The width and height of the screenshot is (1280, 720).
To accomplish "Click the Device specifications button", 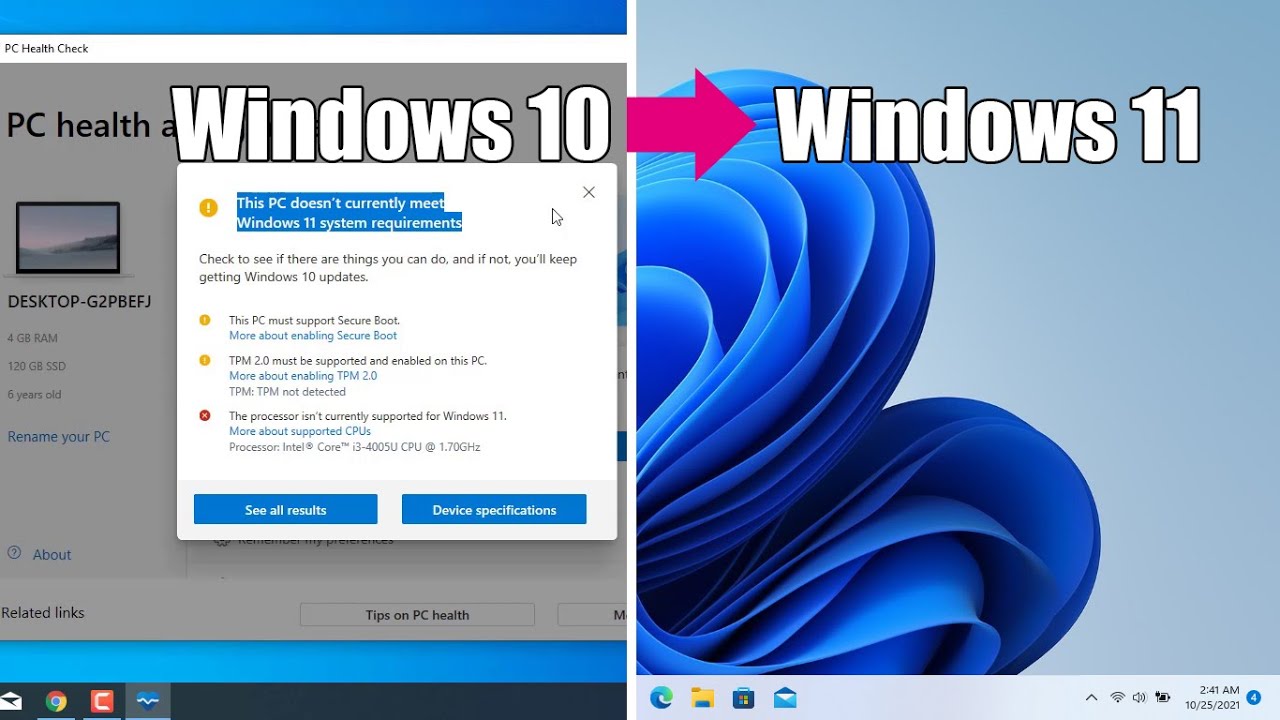I will [x=494, y=510].
